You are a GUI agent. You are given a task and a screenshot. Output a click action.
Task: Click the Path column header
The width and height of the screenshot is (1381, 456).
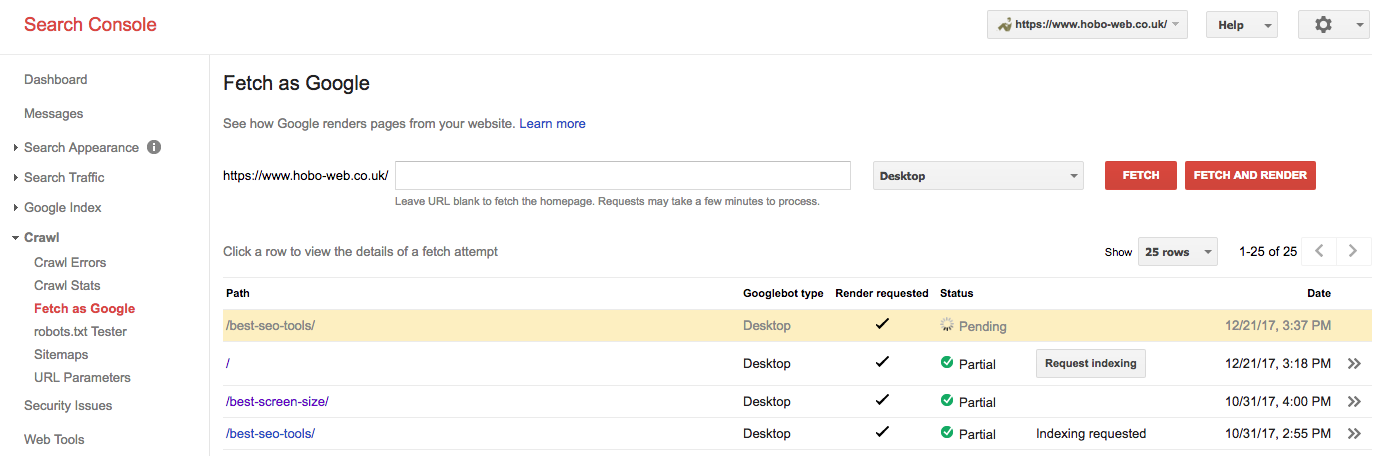coord(238,293)
